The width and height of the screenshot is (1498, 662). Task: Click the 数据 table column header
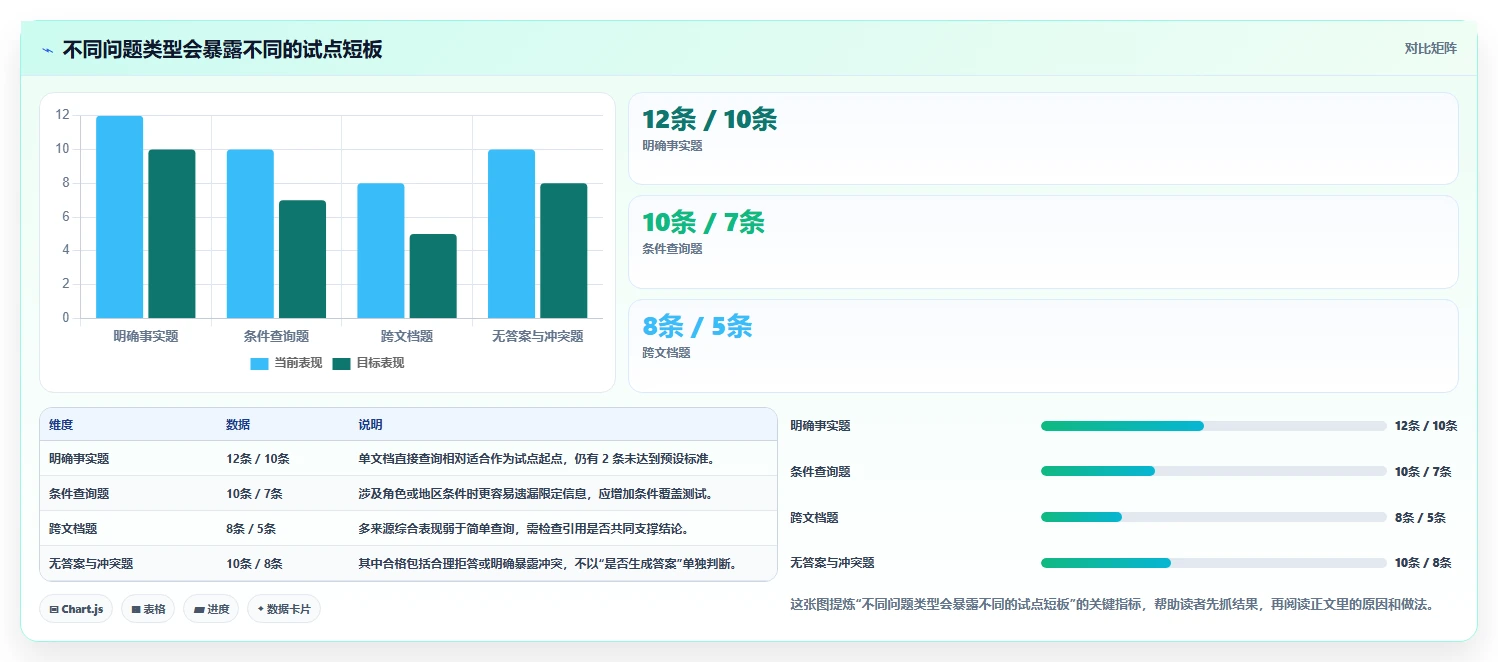click(x=238, y=425)
